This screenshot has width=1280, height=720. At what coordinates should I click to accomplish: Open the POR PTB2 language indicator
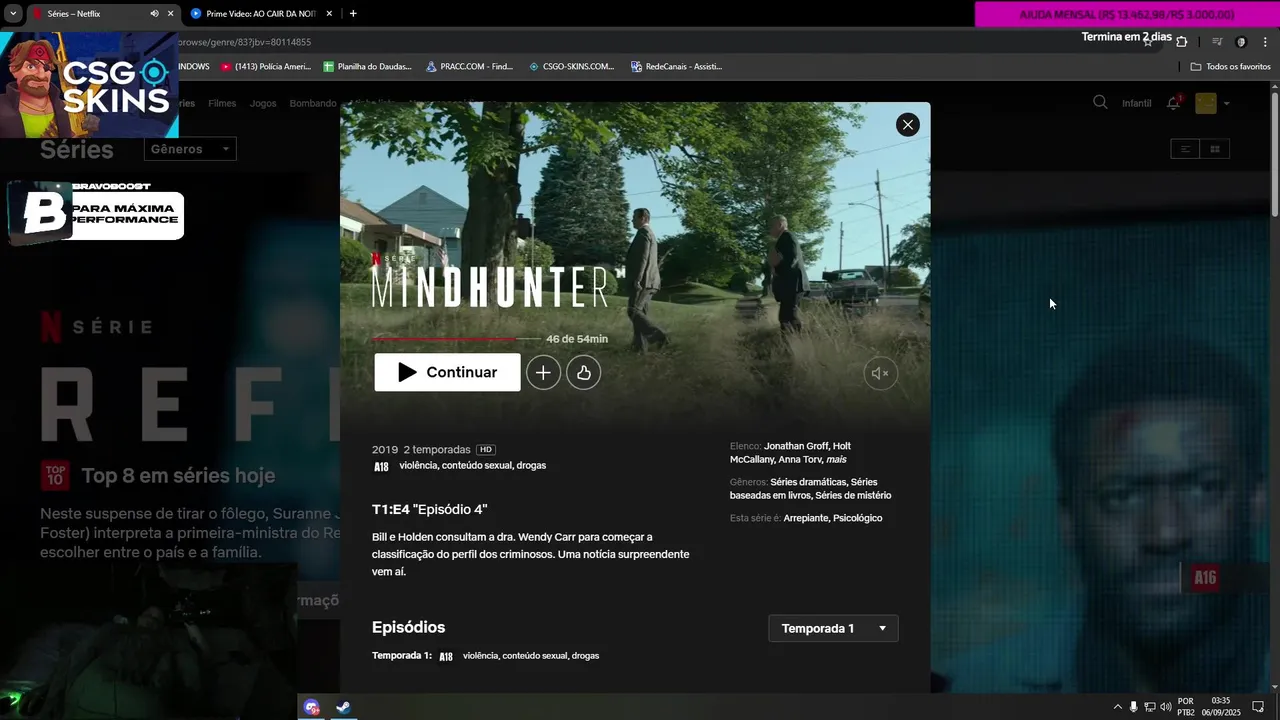[x=1186, y=707]
